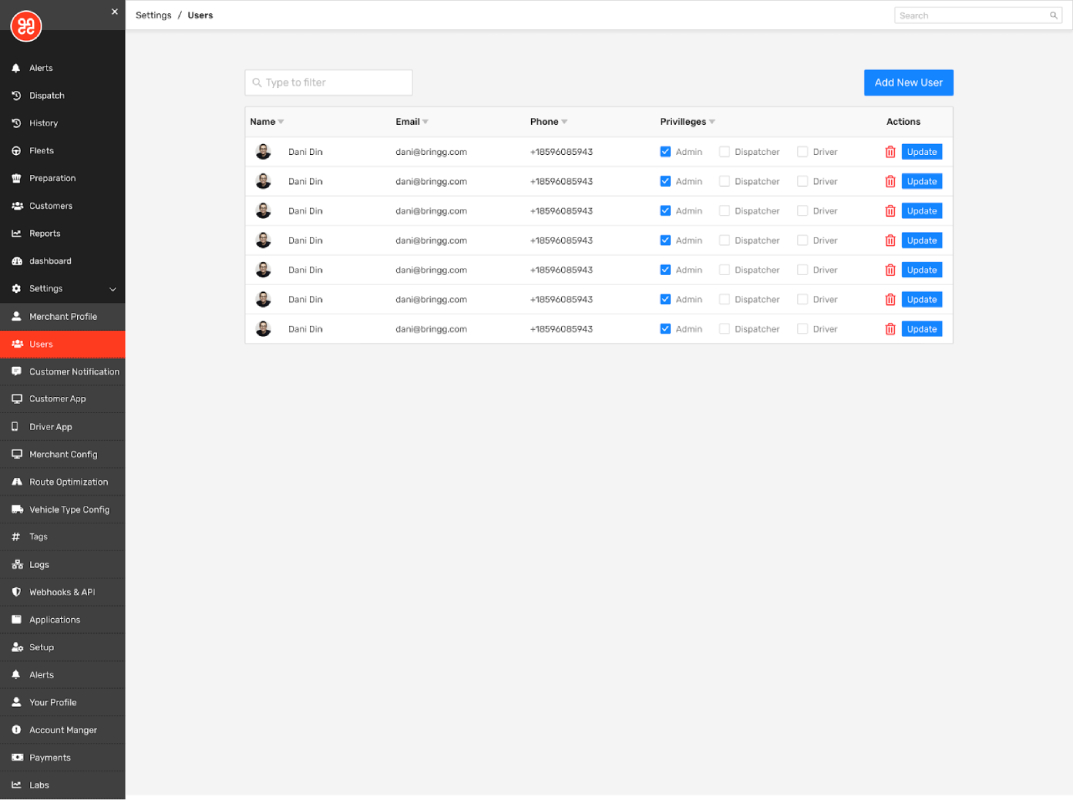This screenshot has height=800, width=1073.
Task: Open the dashboard gauge icon
Action: (17, 261)
